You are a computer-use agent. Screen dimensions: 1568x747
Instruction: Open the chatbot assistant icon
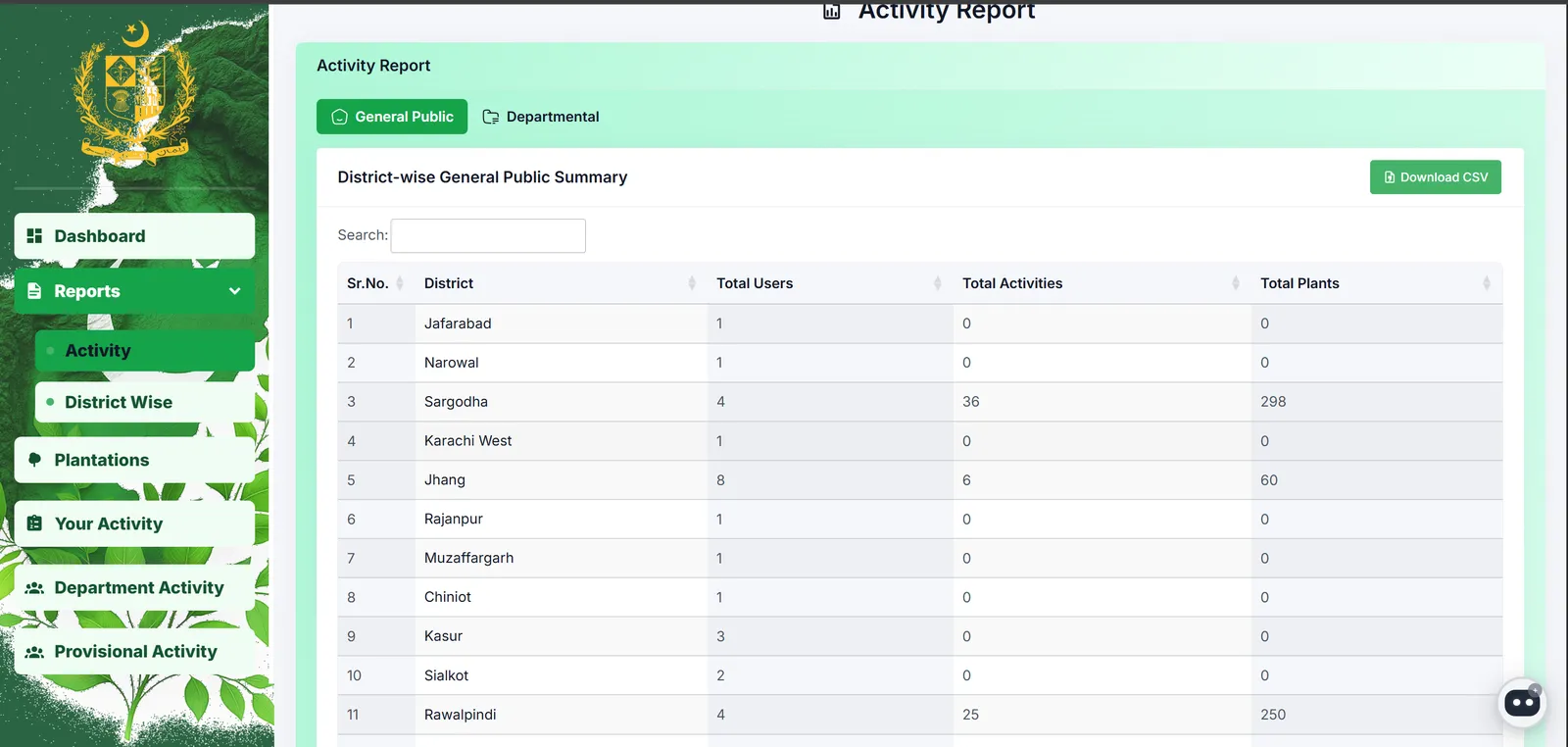coord(1522,703)
